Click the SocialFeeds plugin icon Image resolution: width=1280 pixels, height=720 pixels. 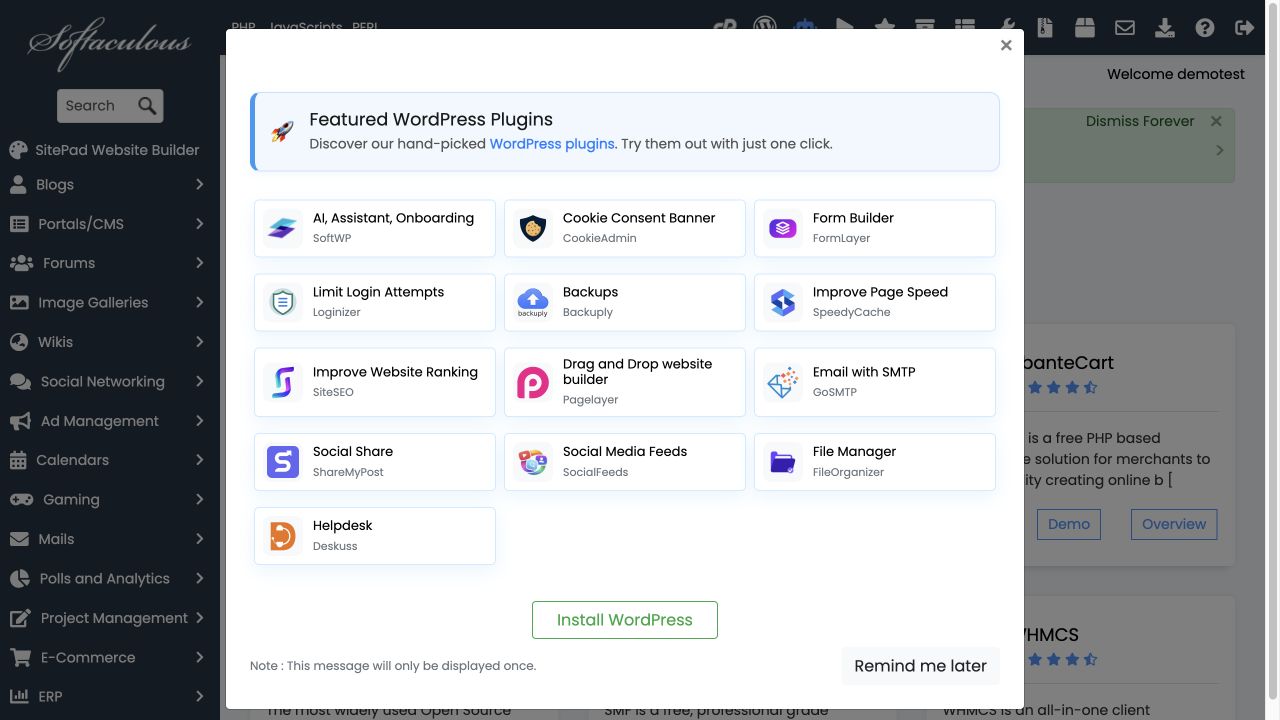(533, 462)
